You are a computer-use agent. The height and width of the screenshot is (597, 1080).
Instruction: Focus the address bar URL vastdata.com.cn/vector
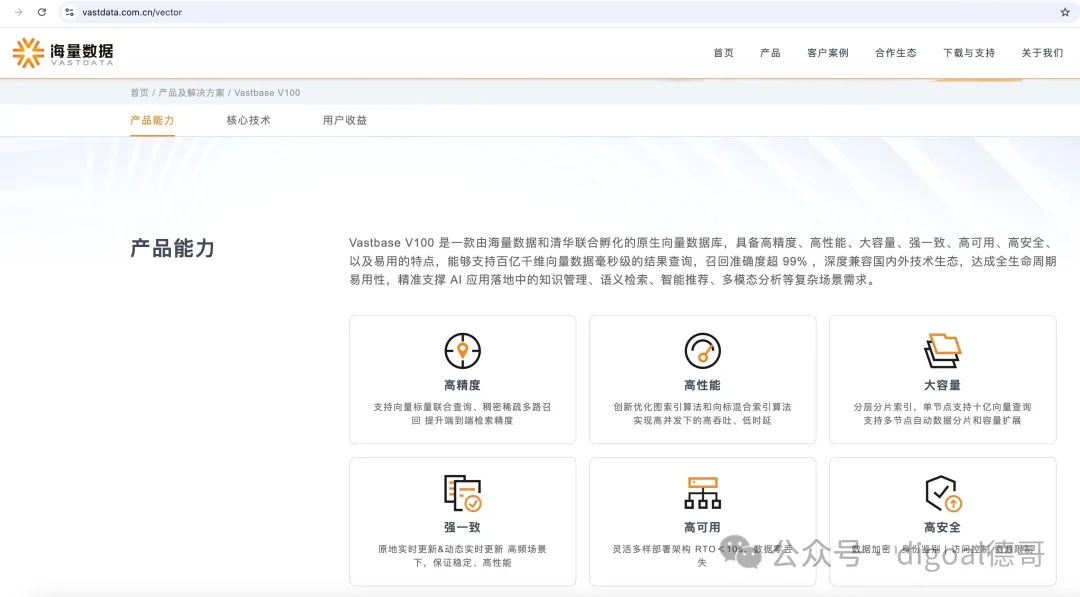132,12
